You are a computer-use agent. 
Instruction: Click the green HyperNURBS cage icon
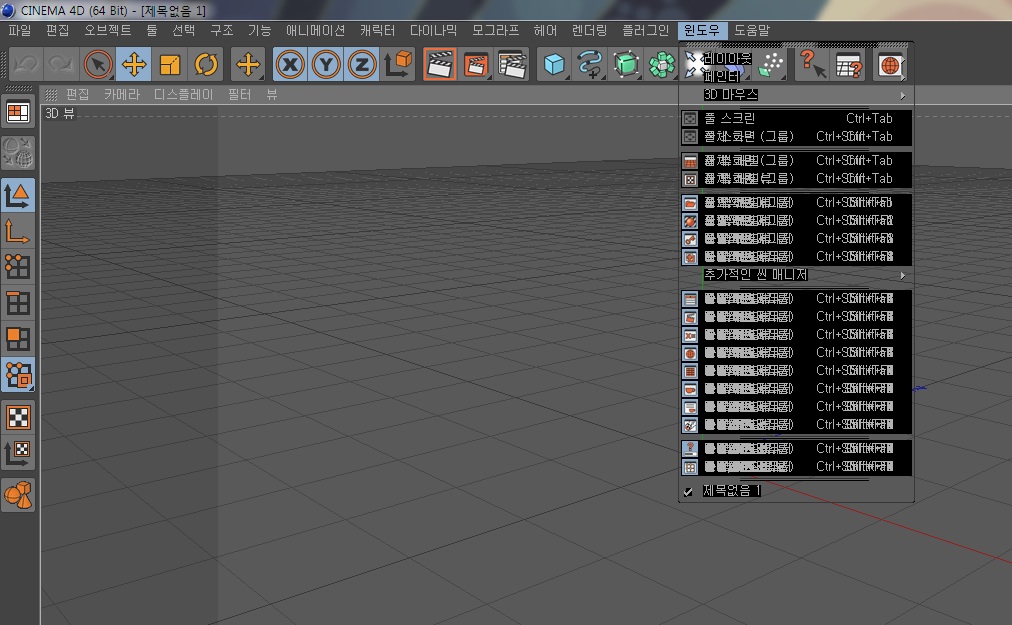point(626,65)
